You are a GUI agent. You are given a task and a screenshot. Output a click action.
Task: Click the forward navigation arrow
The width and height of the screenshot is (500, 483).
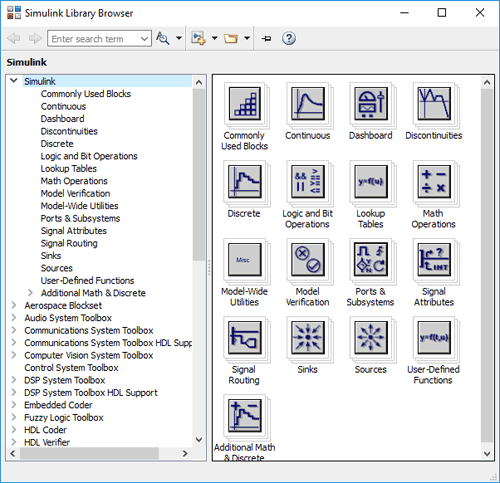[x=35, y=38]
